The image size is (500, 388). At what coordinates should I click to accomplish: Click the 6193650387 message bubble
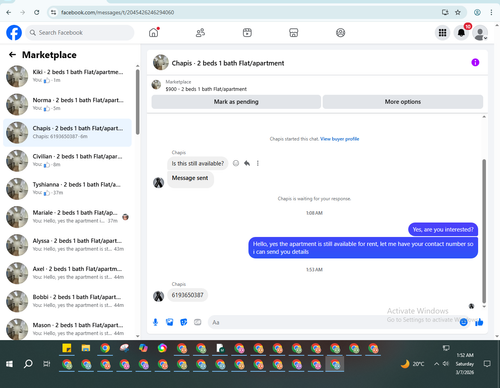[187, 295]
